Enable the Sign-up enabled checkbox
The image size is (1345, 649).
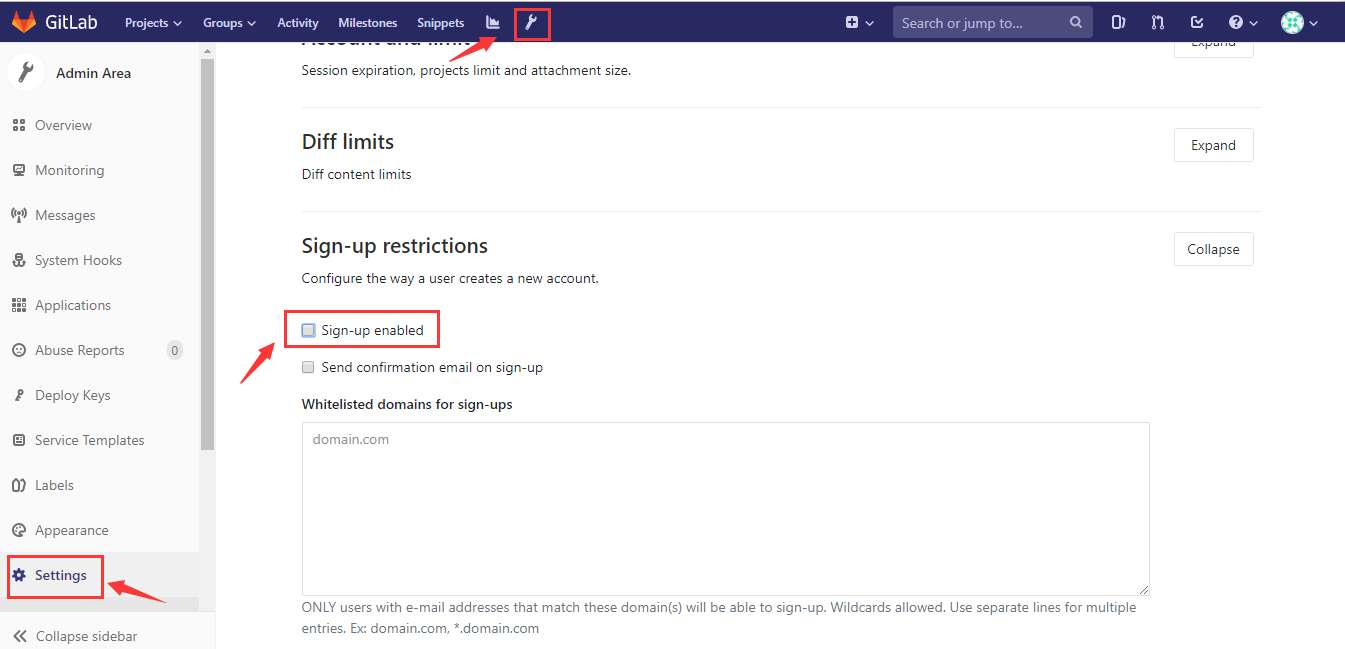coord(309,330)
